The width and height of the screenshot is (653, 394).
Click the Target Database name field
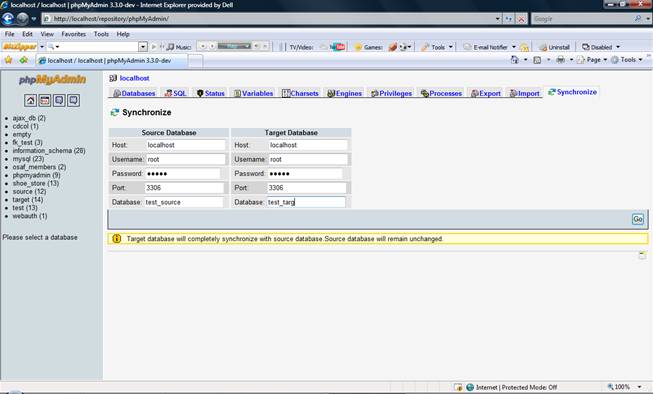point(306,202)
